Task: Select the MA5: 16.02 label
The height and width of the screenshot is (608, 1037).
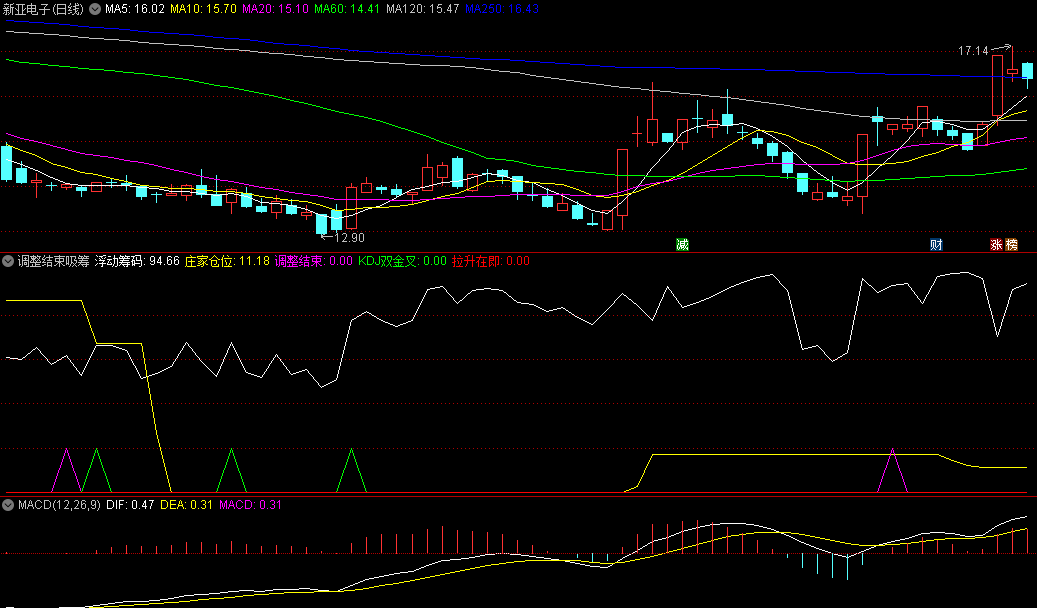Action: click(135, 9)
